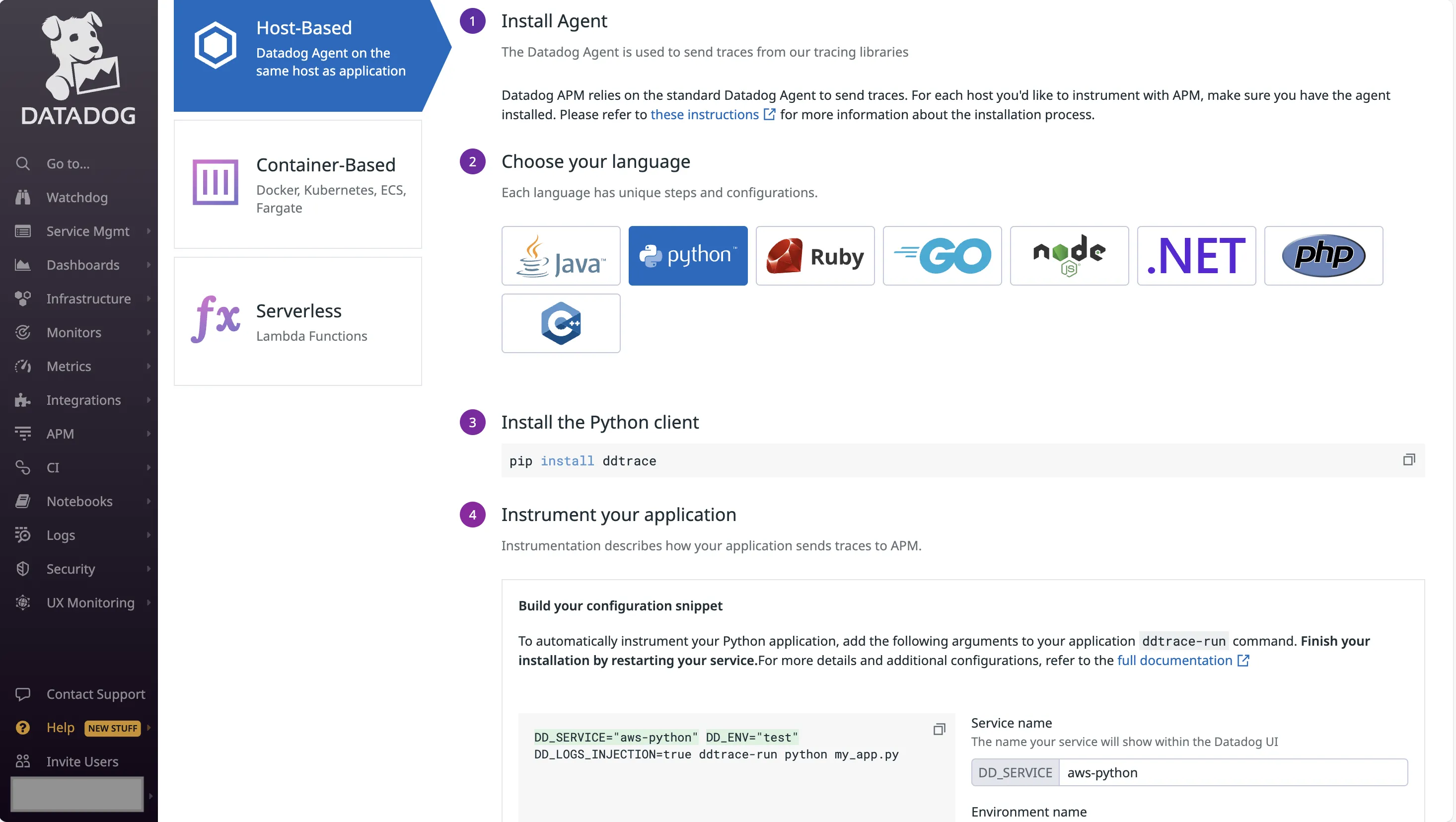Screen dimensions: 1456x822
Task: Open the Logs menu item
Action: (61, 535)
